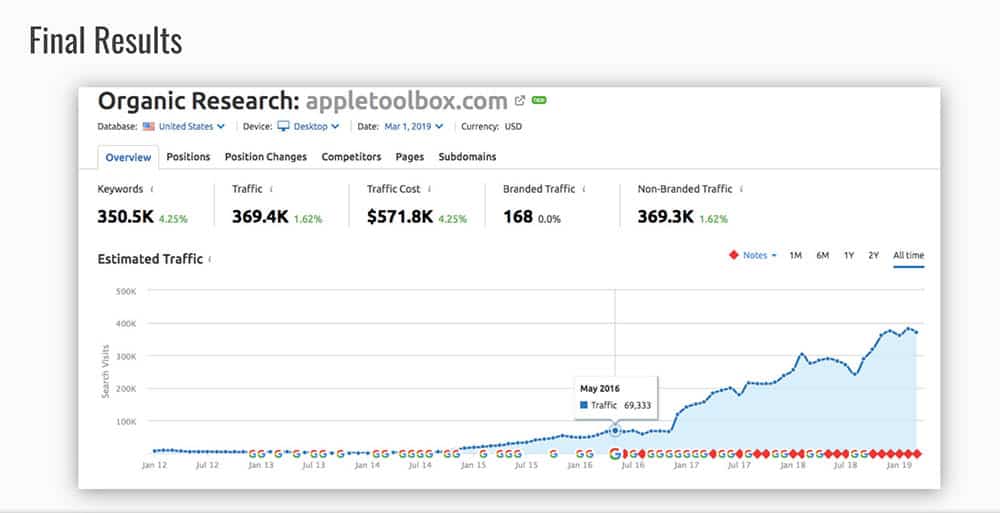The image size is (1000, 513).
Task: Click the info icon next to Keywords
Action: point(152,189)
